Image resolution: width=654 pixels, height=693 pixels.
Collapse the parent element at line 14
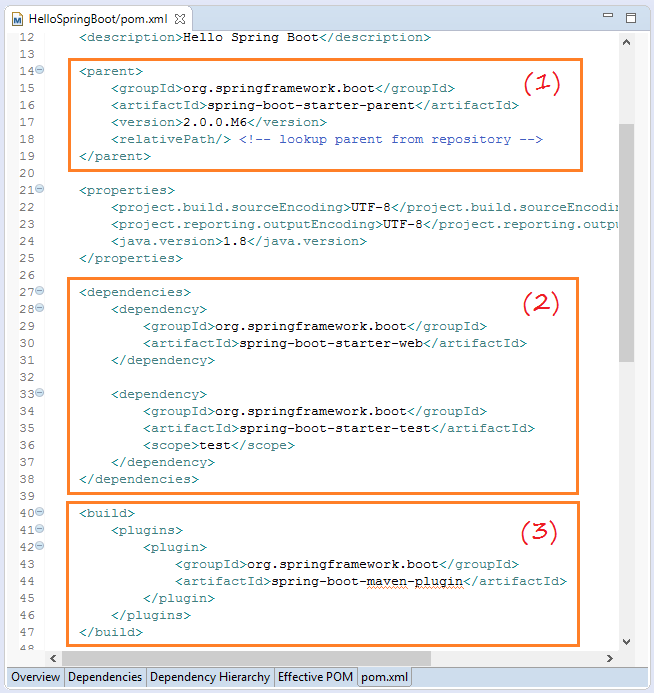pos(39,69)
